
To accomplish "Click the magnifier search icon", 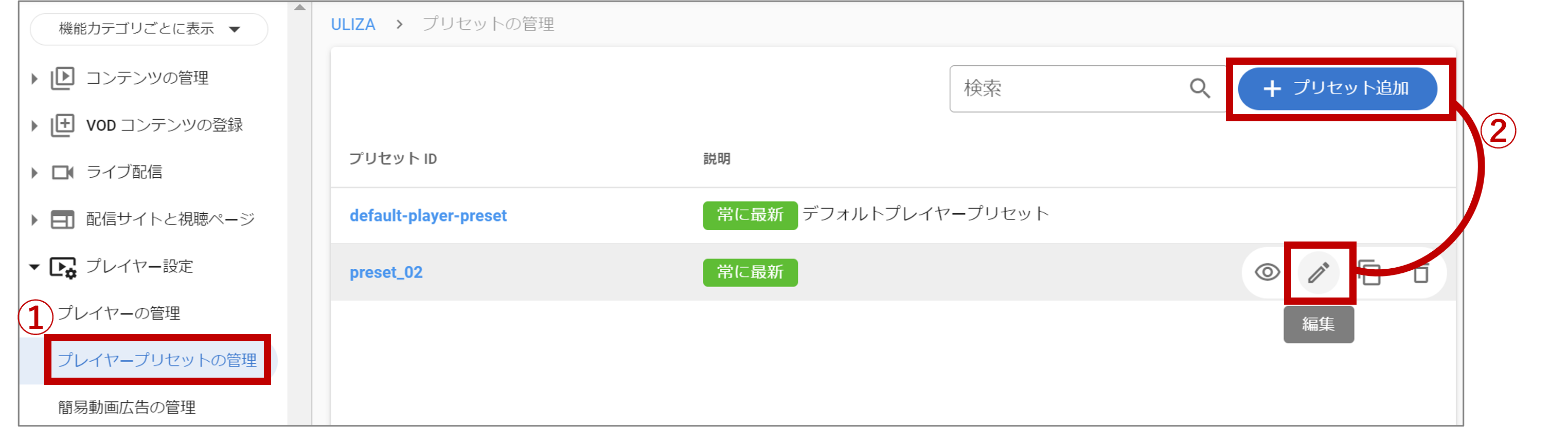I will 1200,89.
